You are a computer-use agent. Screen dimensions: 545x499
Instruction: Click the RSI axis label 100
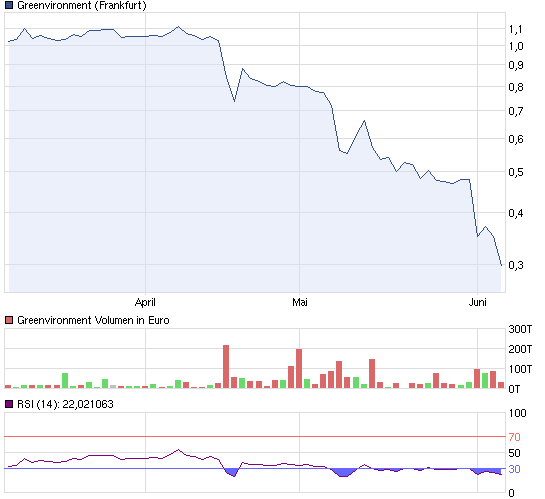518,413
